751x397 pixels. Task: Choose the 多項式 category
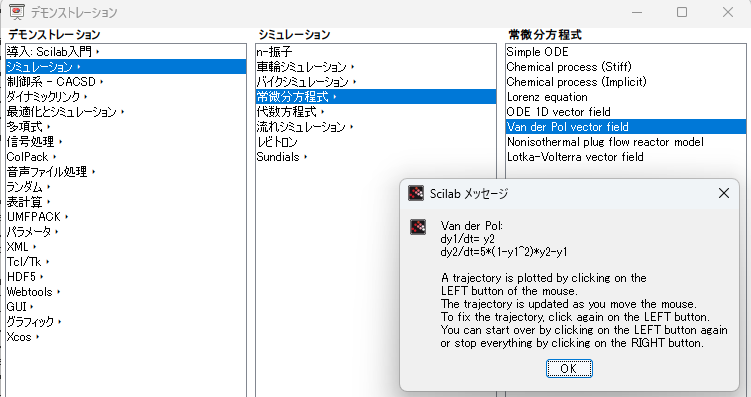(126, 127)
